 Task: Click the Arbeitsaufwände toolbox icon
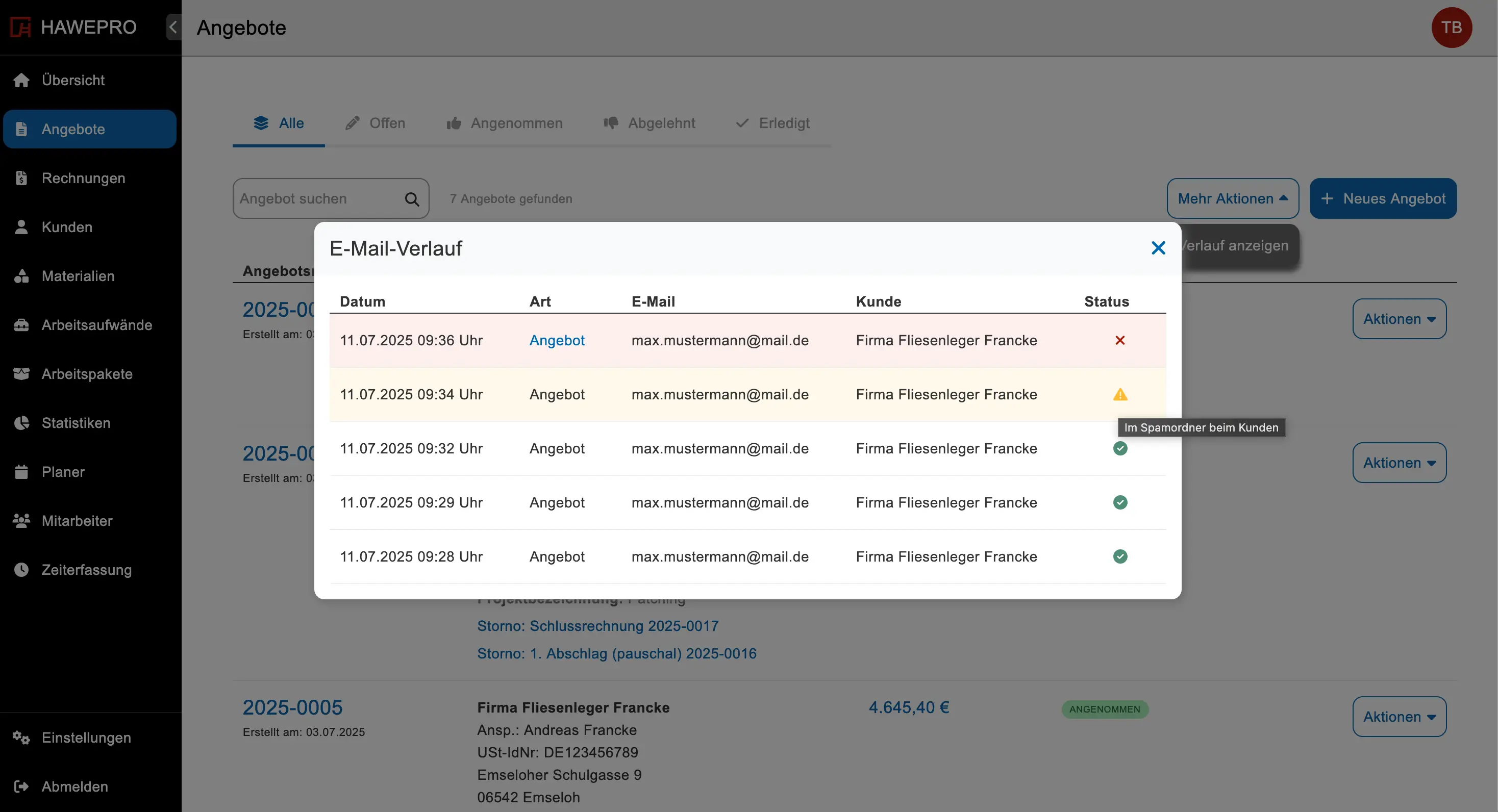point(21,325)
